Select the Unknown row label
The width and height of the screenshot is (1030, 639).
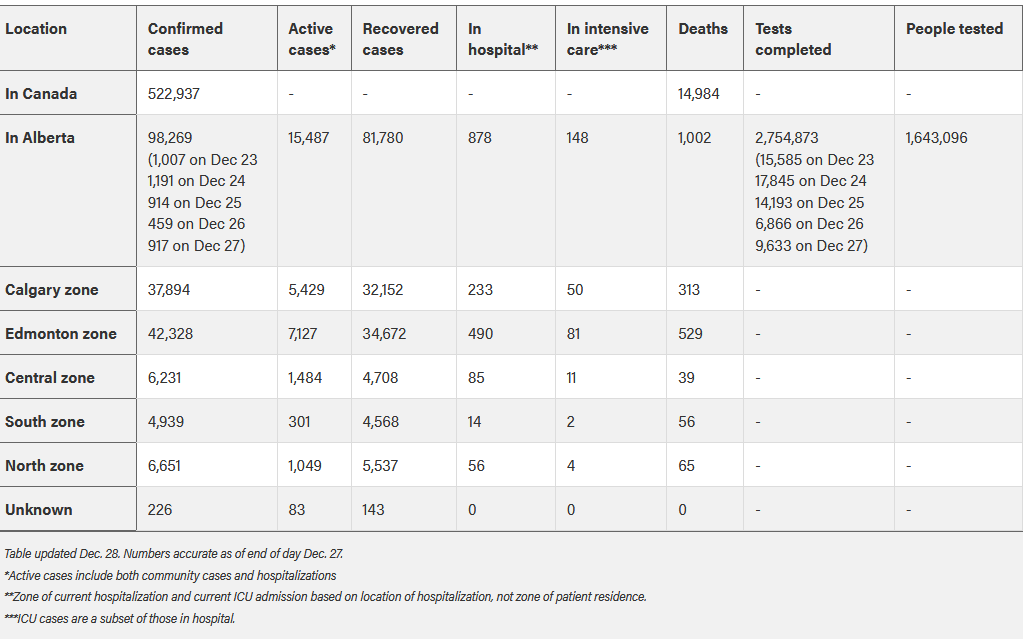38,510
